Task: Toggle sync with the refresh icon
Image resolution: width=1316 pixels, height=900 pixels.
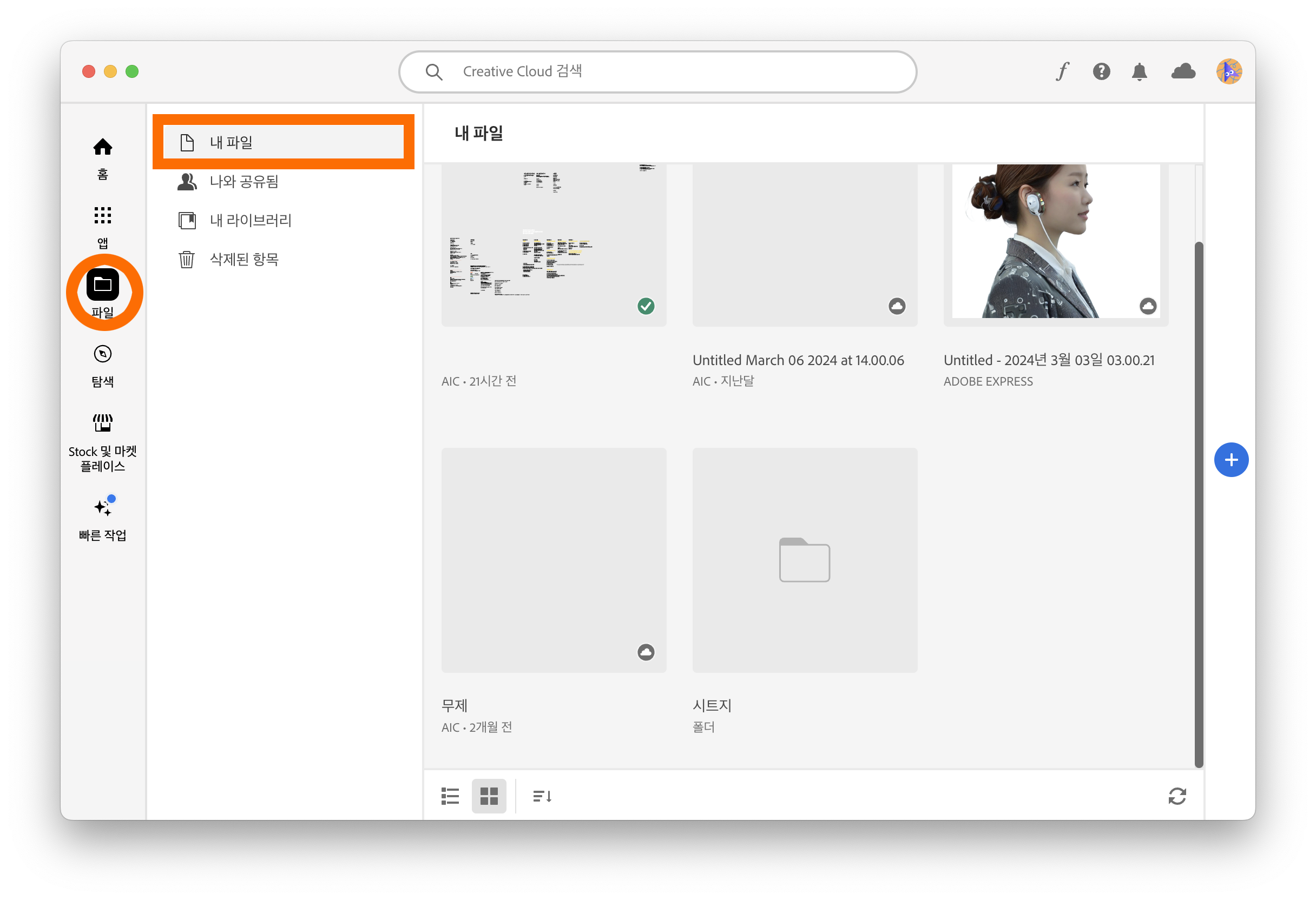Action: (x=1177, y=796)
